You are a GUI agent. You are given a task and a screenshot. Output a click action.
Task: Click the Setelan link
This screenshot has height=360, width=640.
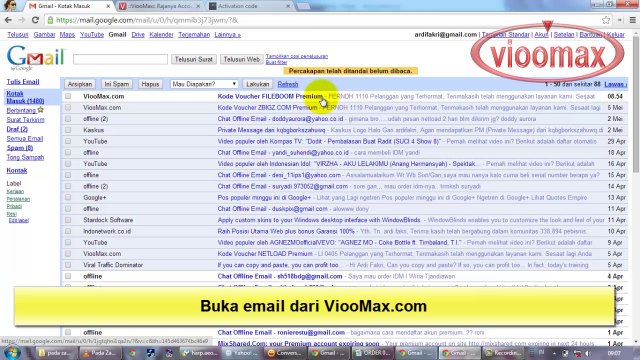[x=564, y=35]
